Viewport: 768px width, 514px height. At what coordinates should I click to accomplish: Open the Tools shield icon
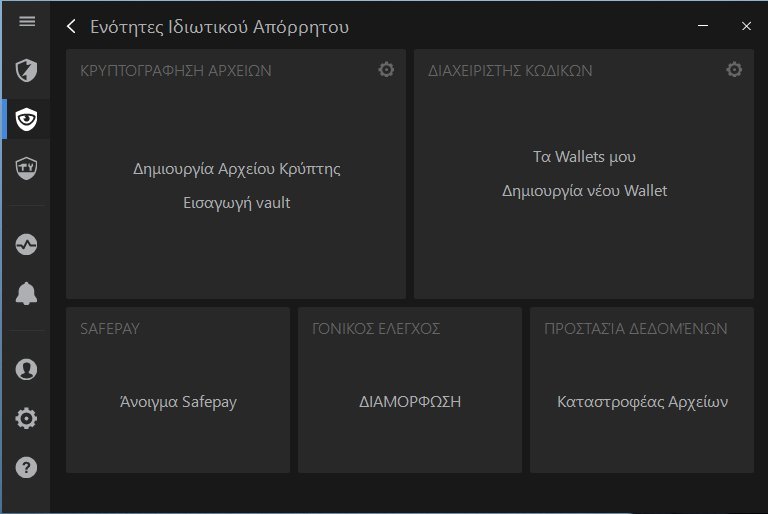(x=26, y=168)
